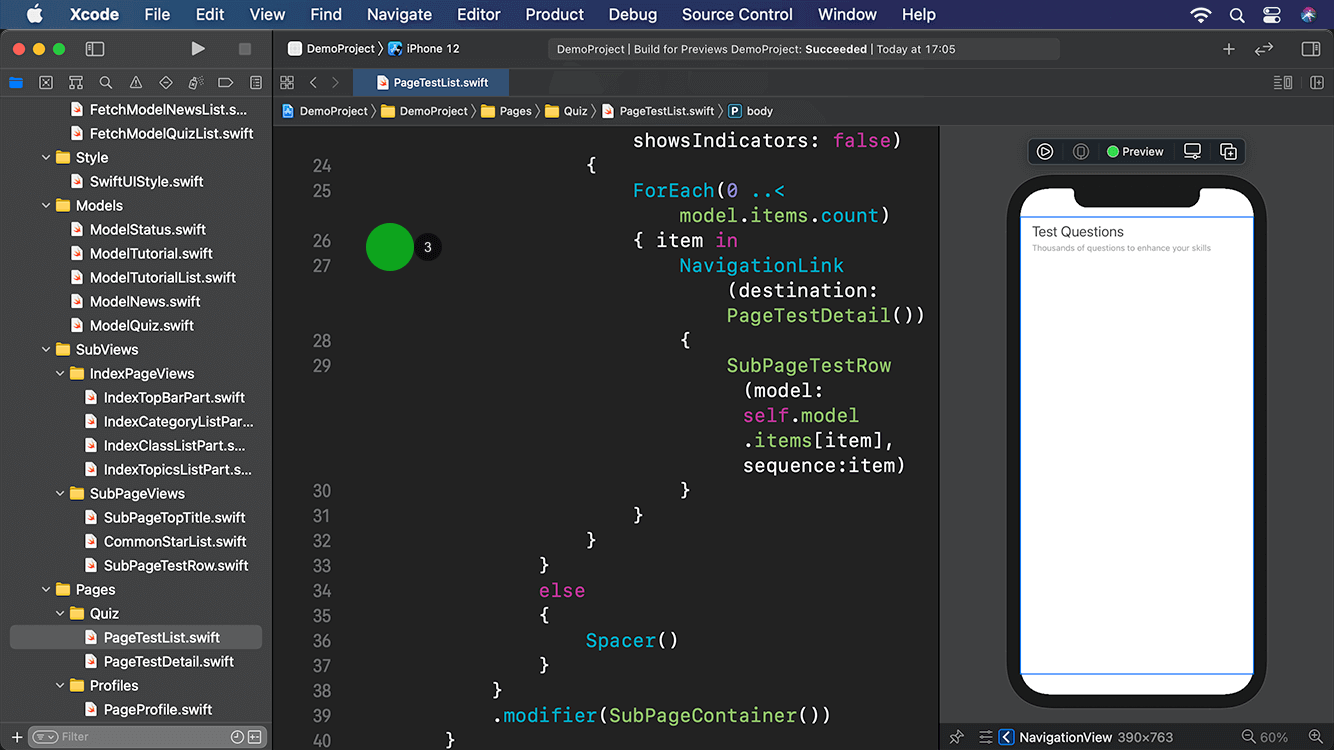This screenshot has height=750, width=1334.
Task: Add a new editor pane on right
Action: pyautogui.click(x=1317, y=82)
